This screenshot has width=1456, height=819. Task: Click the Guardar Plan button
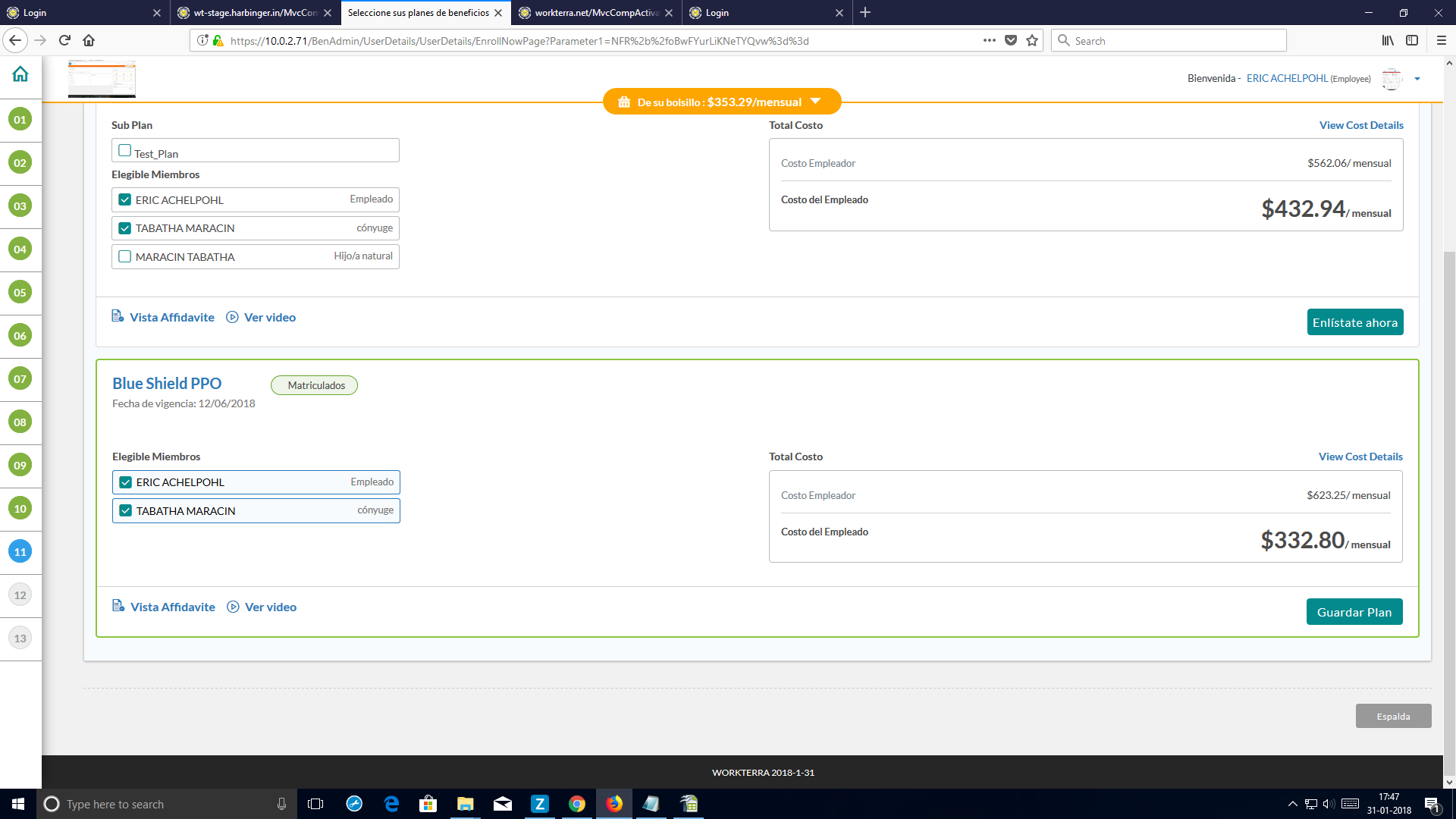pyautogui.click(x=1354, y=612)
